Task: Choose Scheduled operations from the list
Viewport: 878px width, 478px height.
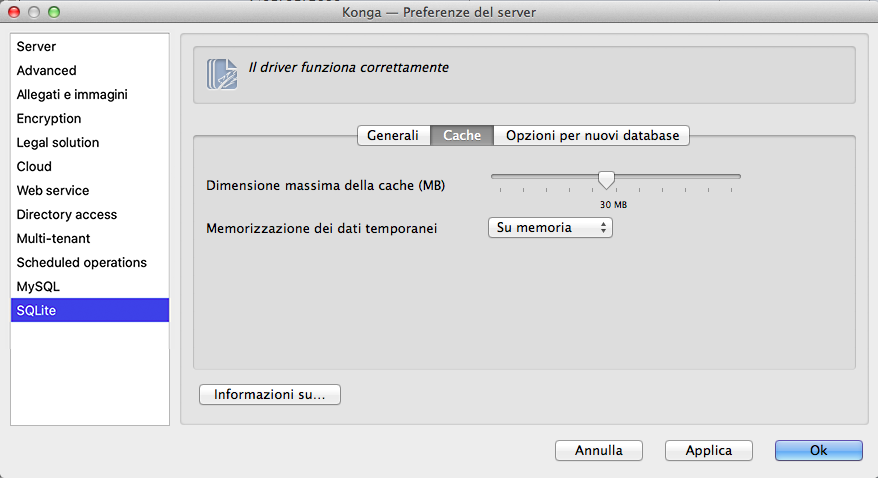Action: (82, 263)
